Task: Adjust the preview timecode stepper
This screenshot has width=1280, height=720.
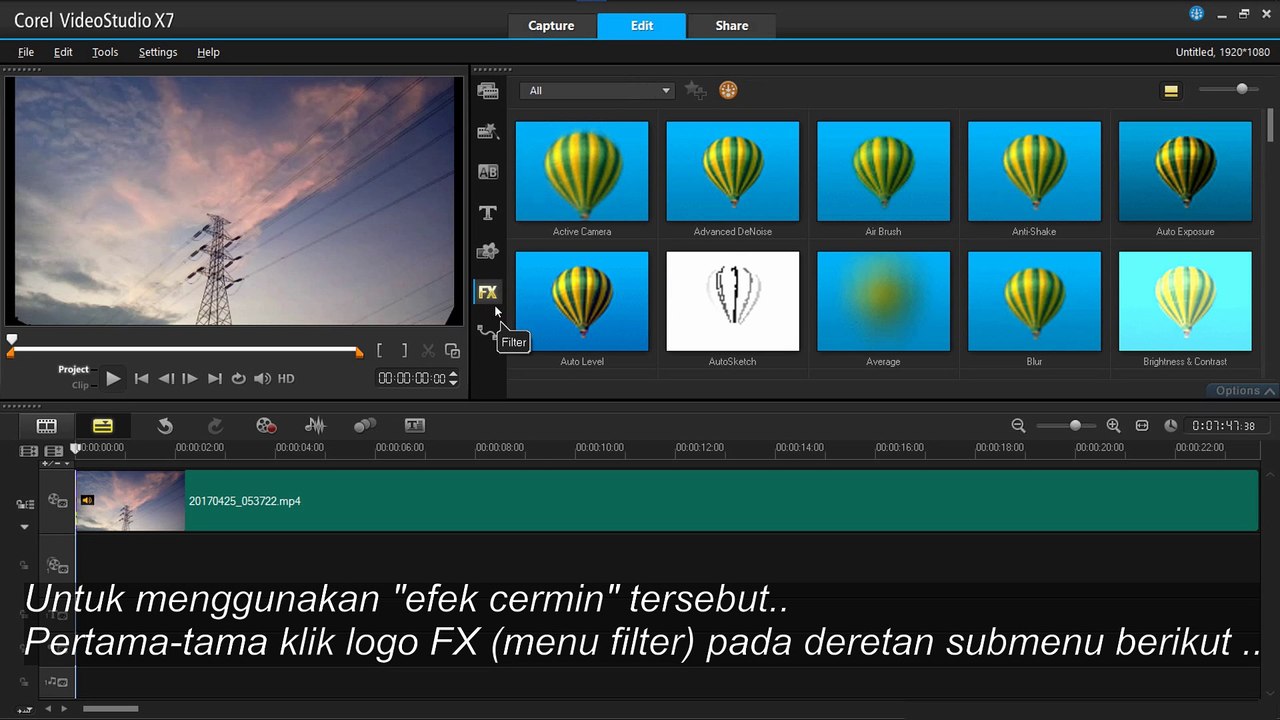Action: tap(453, 378)
